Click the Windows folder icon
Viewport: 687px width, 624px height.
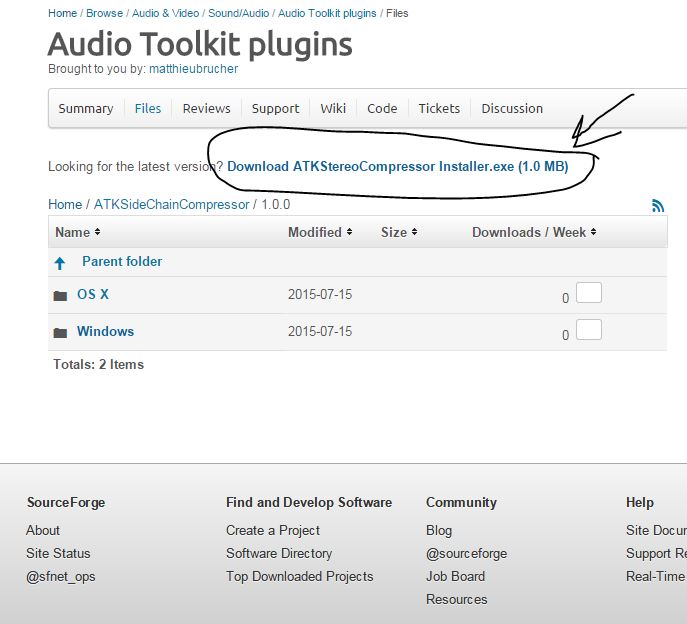60,332
